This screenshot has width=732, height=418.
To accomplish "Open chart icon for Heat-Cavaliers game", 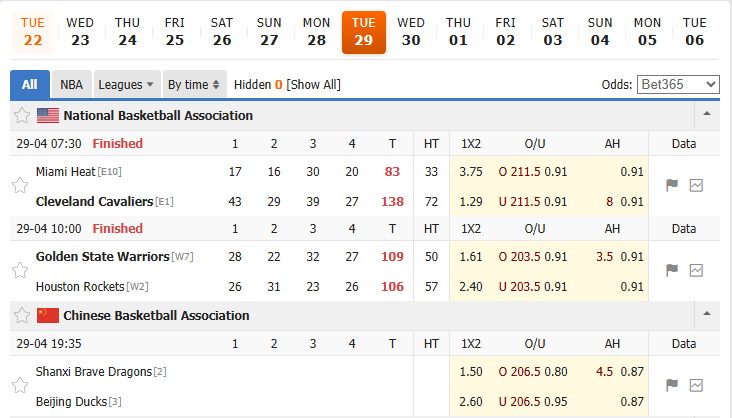I will (696, 185).
